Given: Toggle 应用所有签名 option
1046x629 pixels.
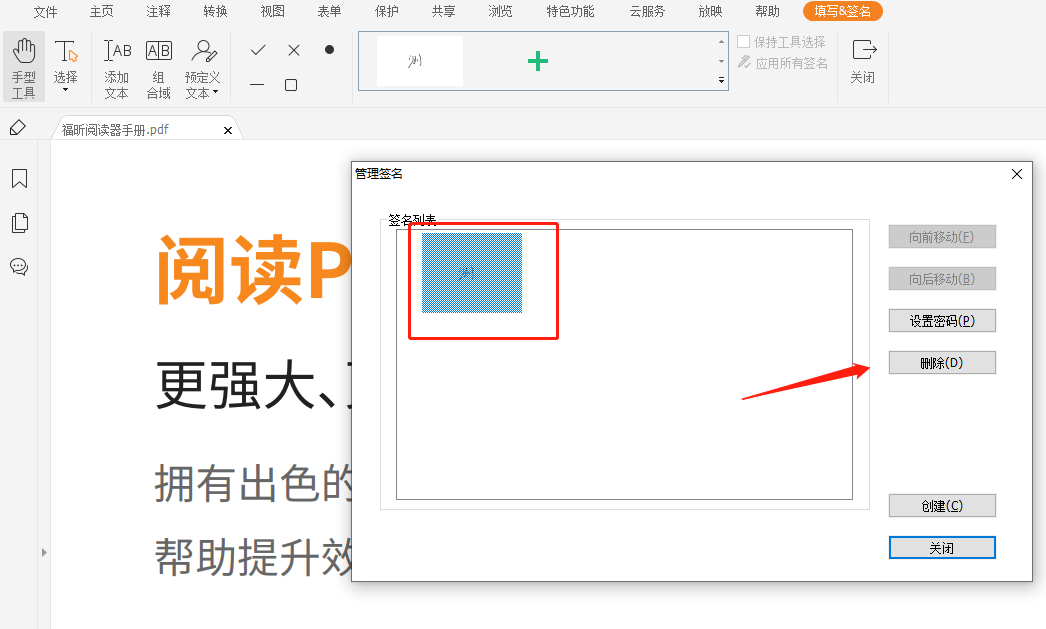Looking at the screenshot, I should pyautogui.click(x=742, y=62).
